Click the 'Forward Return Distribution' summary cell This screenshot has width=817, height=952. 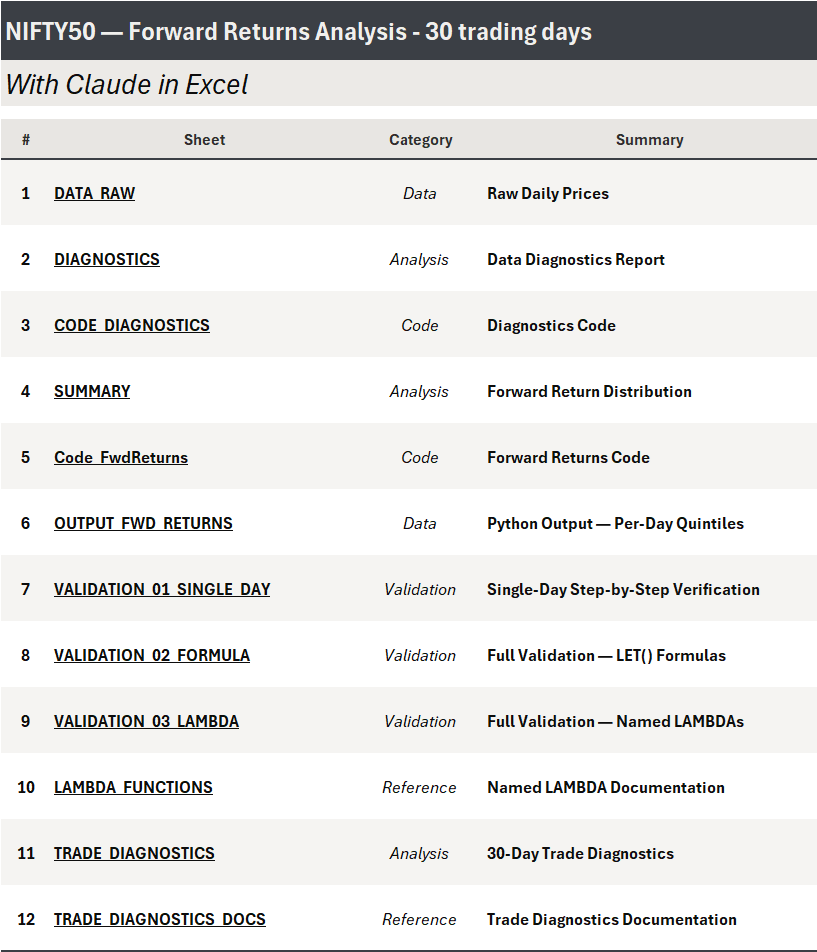[x=589, y=391]
